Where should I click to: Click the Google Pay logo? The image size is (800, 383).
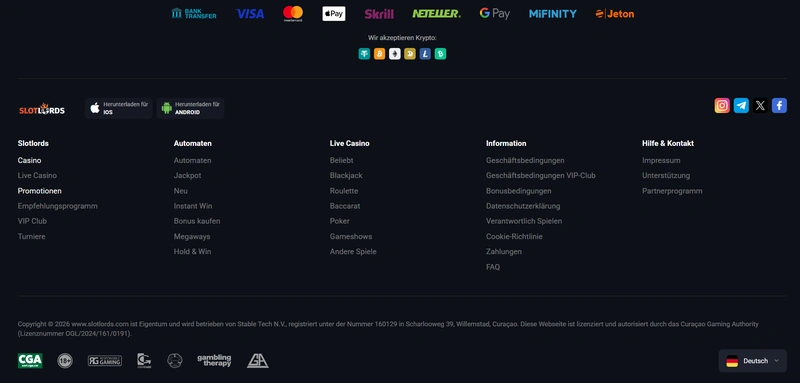pyautogui.click(x=494, y=14)
